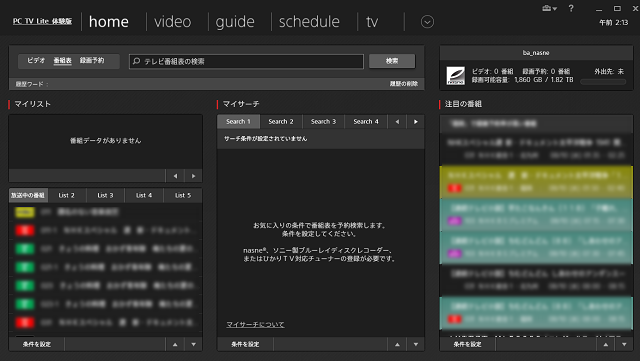Screen dimensions: 640x361
Task: Click the ba_nasne device header
Action: (536, 53)
